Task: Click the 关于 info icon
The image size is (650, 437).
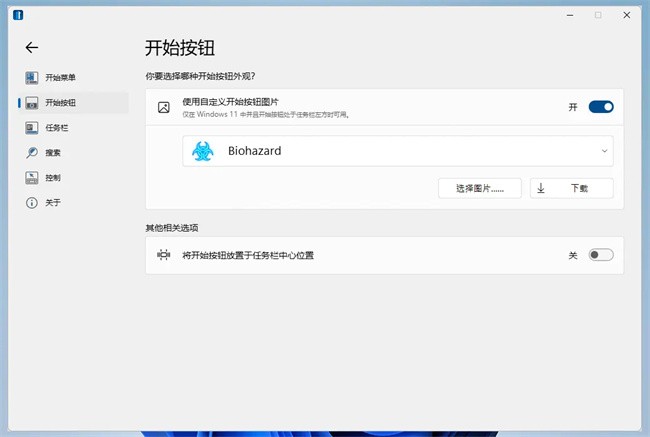Action: tap(32, 203)
